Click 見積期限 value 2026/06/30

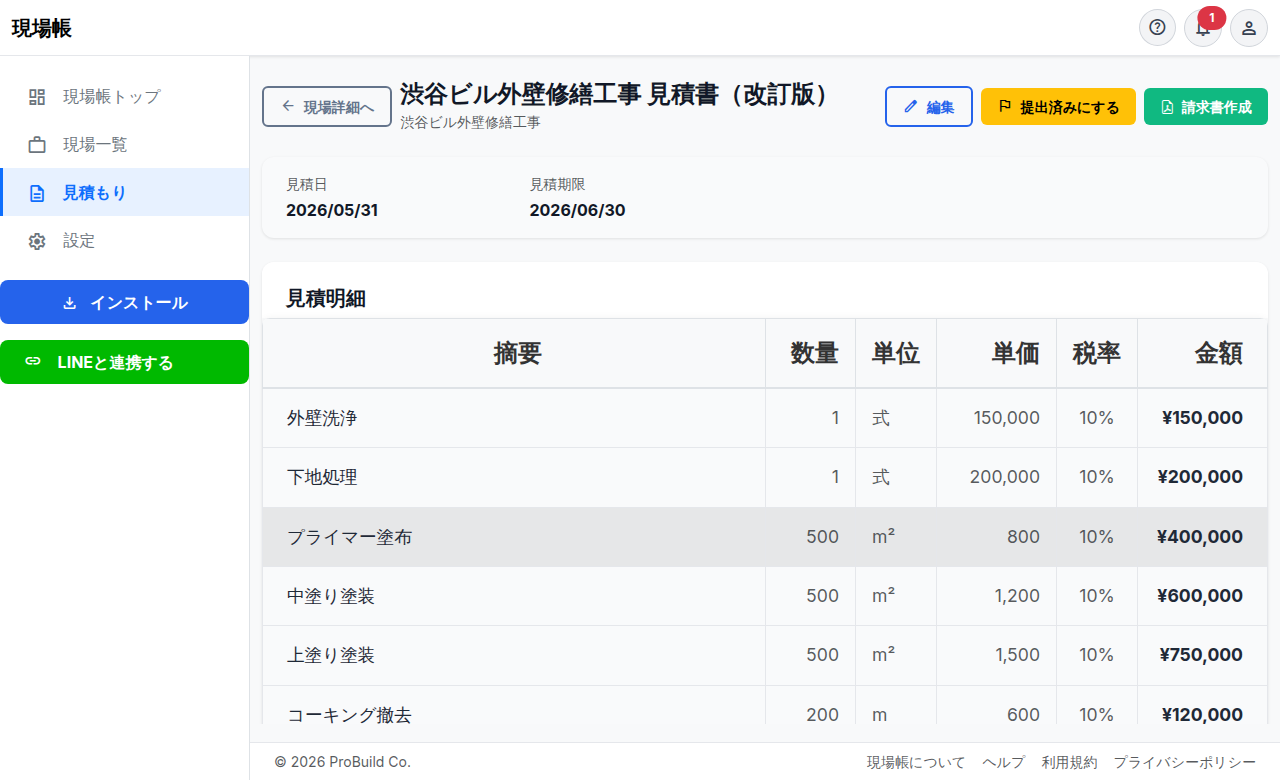click(x=577, y=210)
